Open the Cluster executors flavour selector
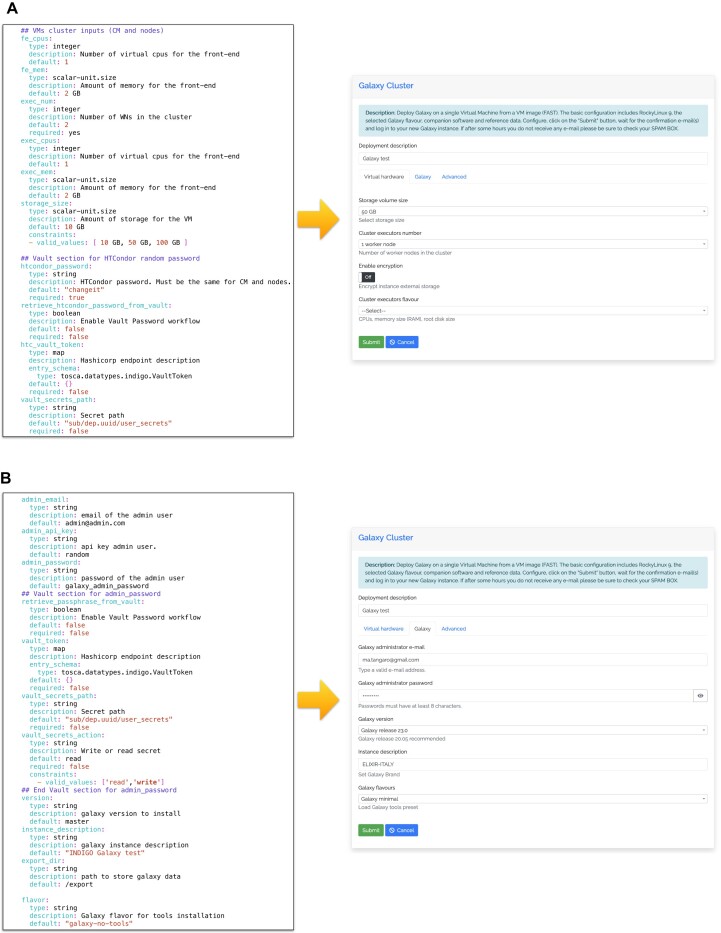The image size is (721, 933). 532,310
